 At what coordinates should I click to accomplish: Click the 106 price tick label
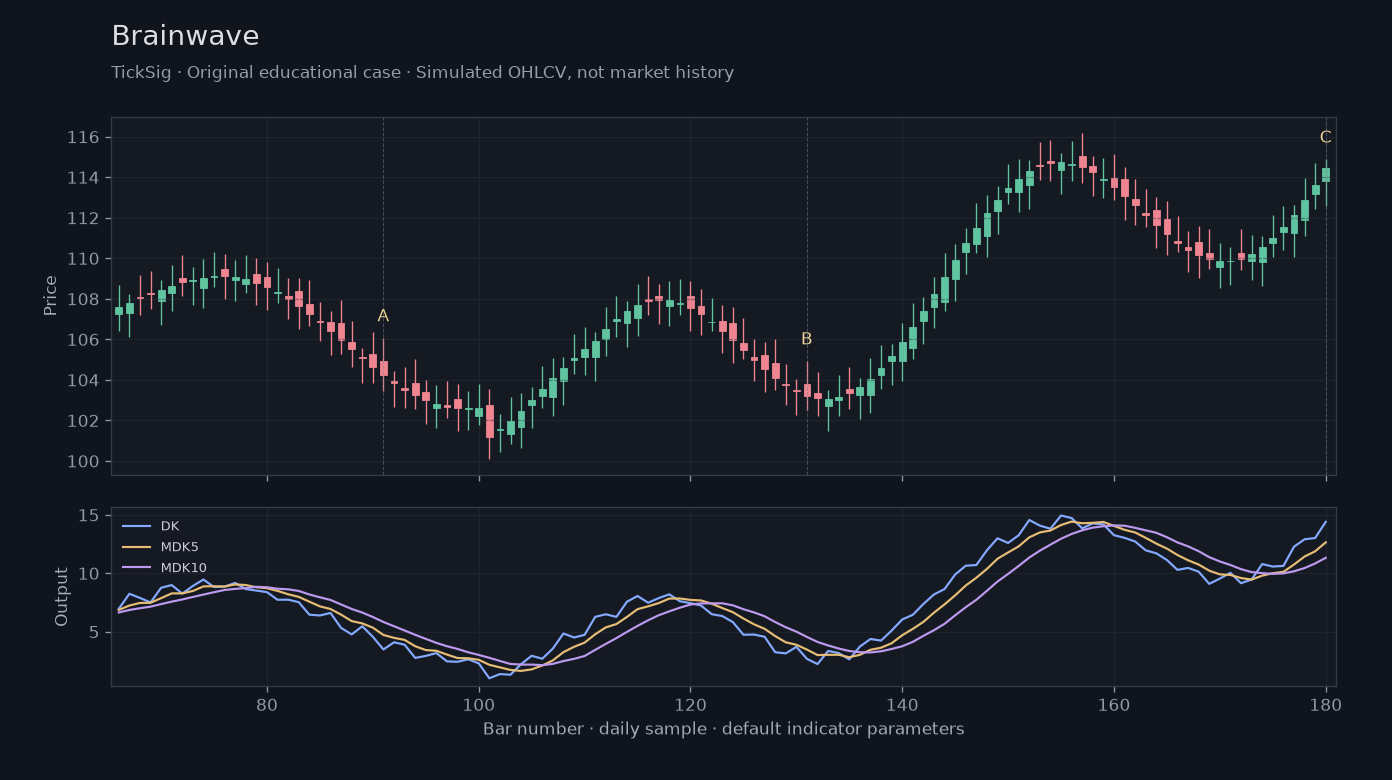[83, 340]
